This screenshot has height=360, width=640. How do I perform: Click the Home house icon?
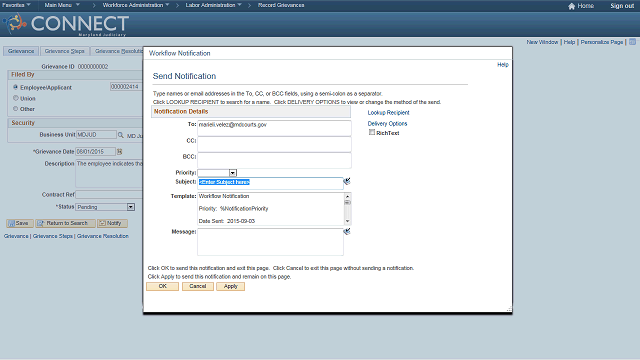571,6
